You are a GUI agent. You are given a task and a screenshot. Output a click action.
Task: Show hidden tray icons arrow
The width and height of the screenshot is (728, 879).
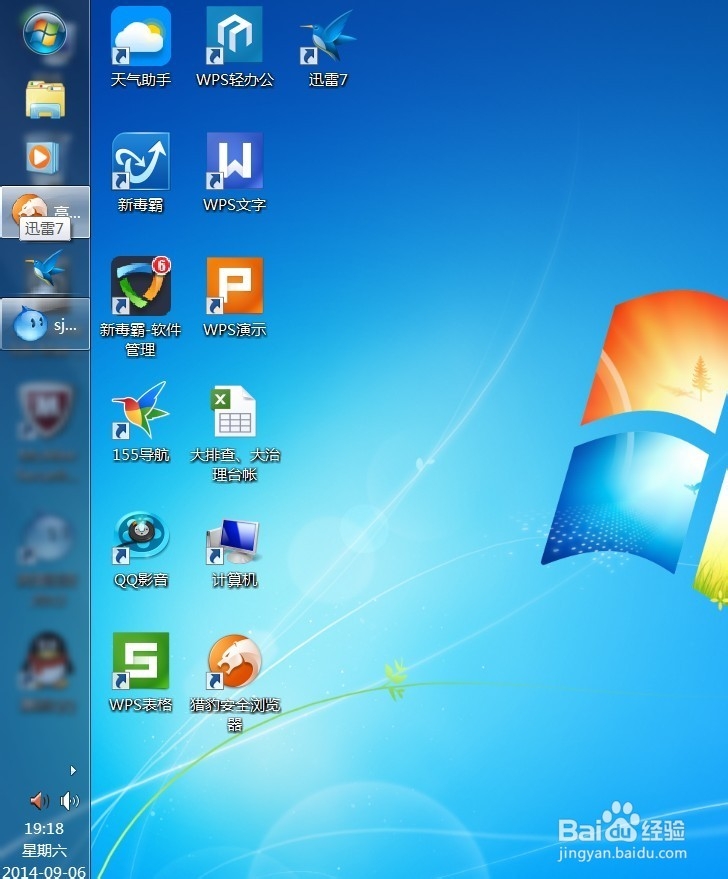pos(73,770)
